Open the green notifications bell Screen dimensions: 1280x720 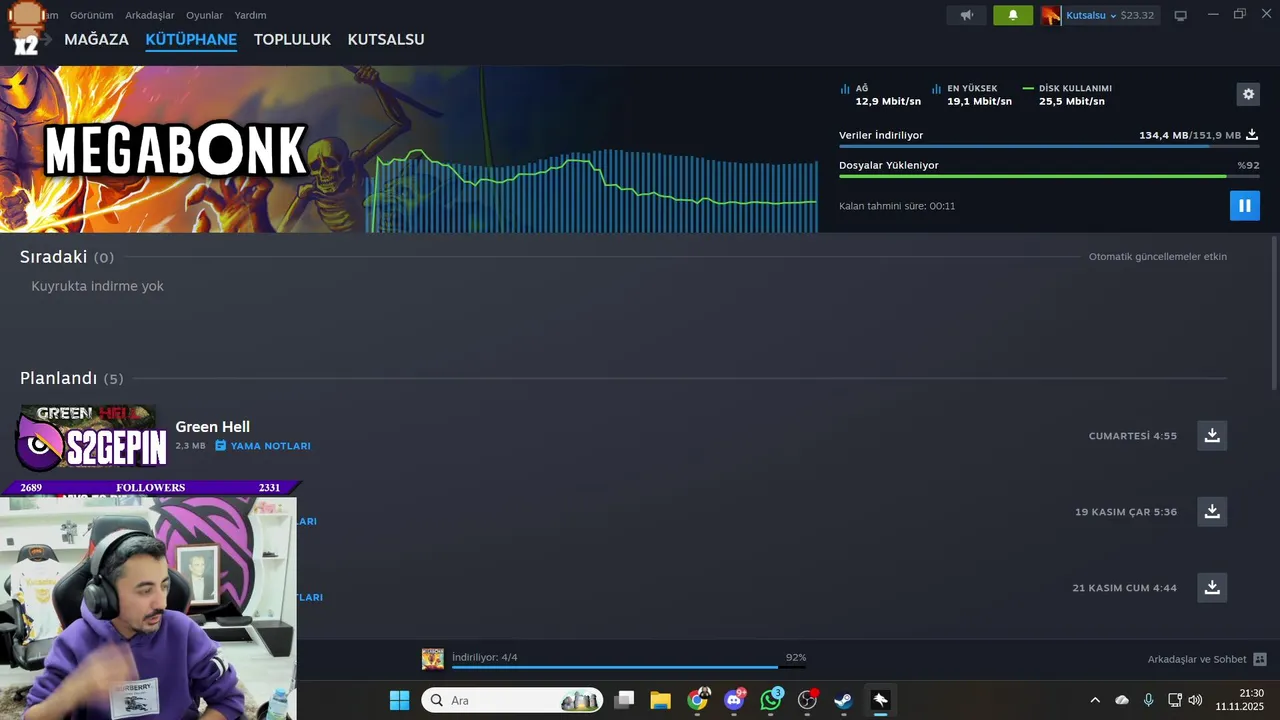1013,15
